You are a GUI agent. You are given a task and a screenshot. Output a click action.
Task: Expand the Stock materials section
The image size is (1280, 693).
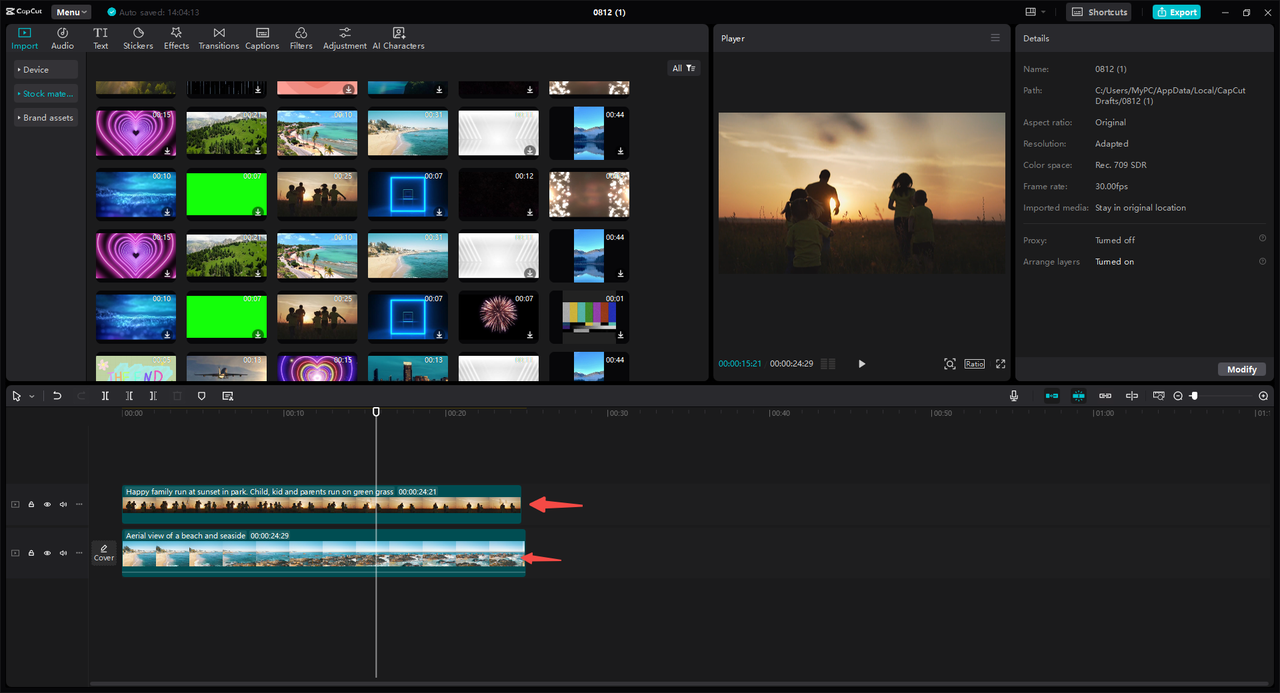[46, 94]
